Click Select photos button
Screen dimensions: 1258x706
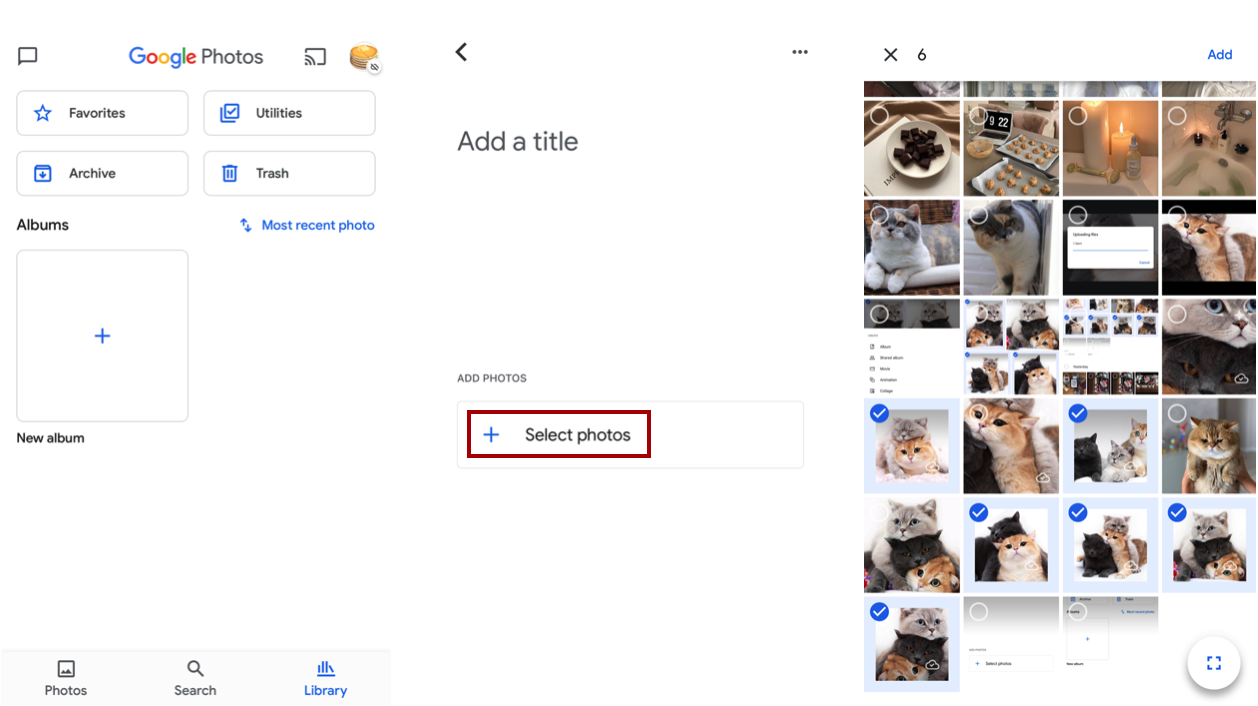pyautogui.click(x=559, y=435)
